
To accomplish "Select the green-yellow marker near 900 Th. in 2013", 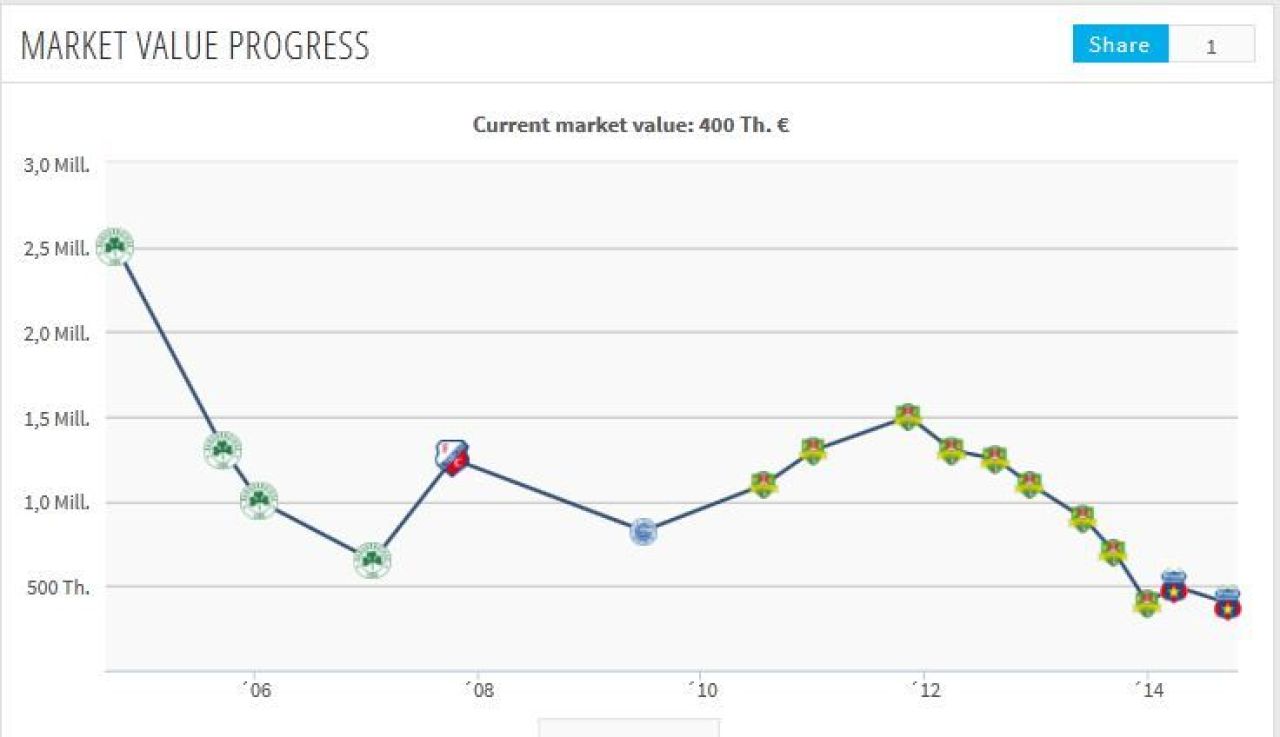I will click(1082, 518).
